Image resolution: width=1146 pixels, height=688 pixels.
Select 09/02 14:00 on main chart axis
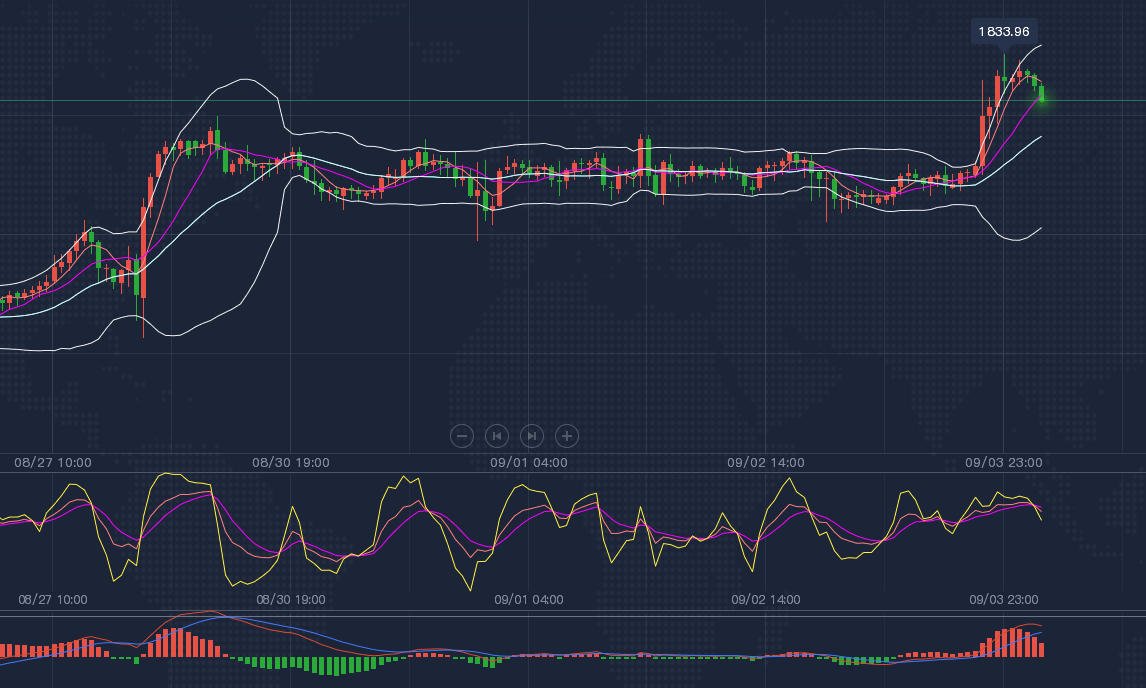(766, 463)
